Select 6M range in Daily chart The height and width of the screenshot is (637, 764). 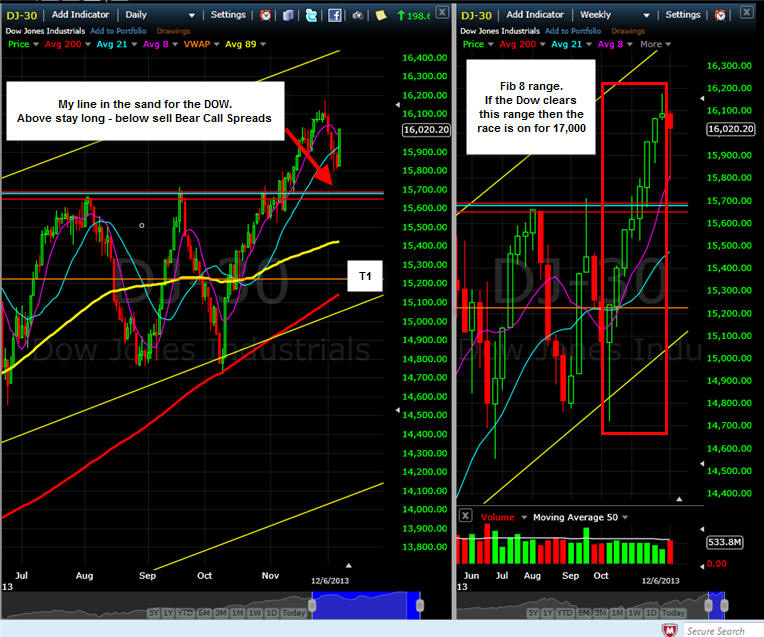tap(205, 613)
